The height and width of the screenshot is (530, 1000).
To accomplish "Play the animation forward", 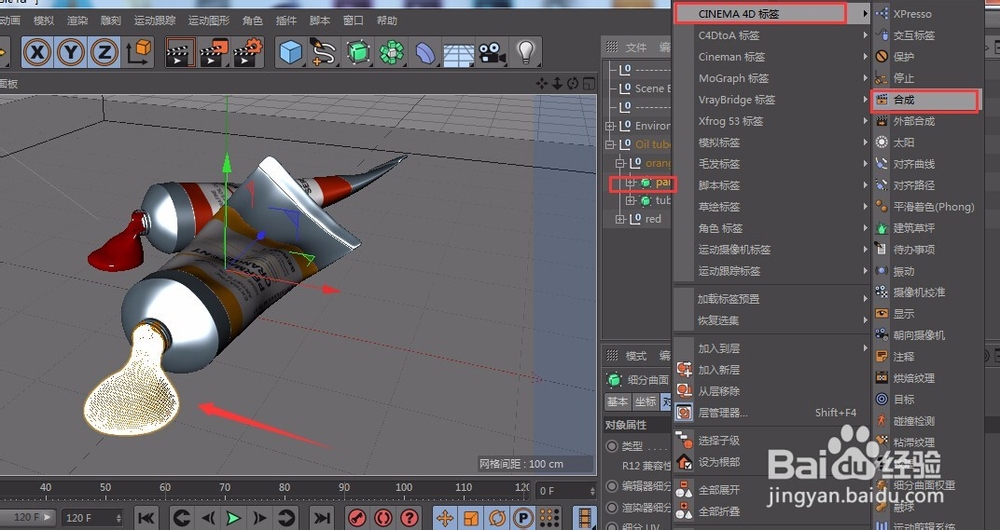I will point(234,518).
